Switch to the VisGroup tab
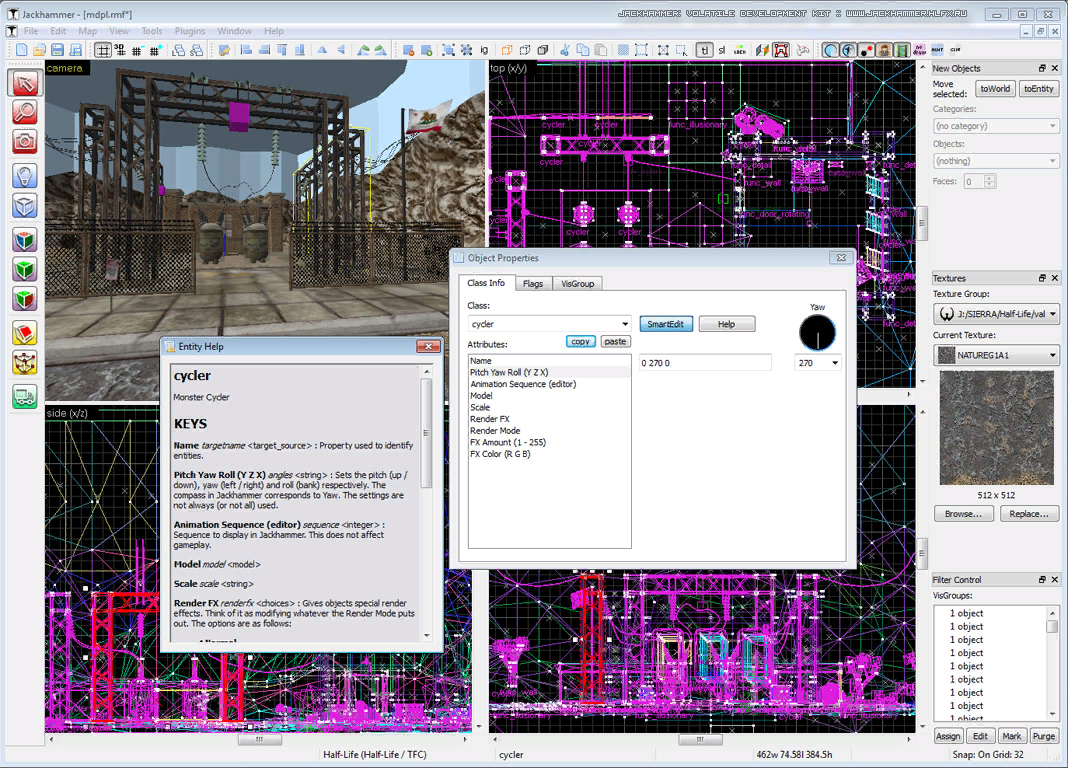The width and height of the screenshot is (1068, 768). [578, 283]
